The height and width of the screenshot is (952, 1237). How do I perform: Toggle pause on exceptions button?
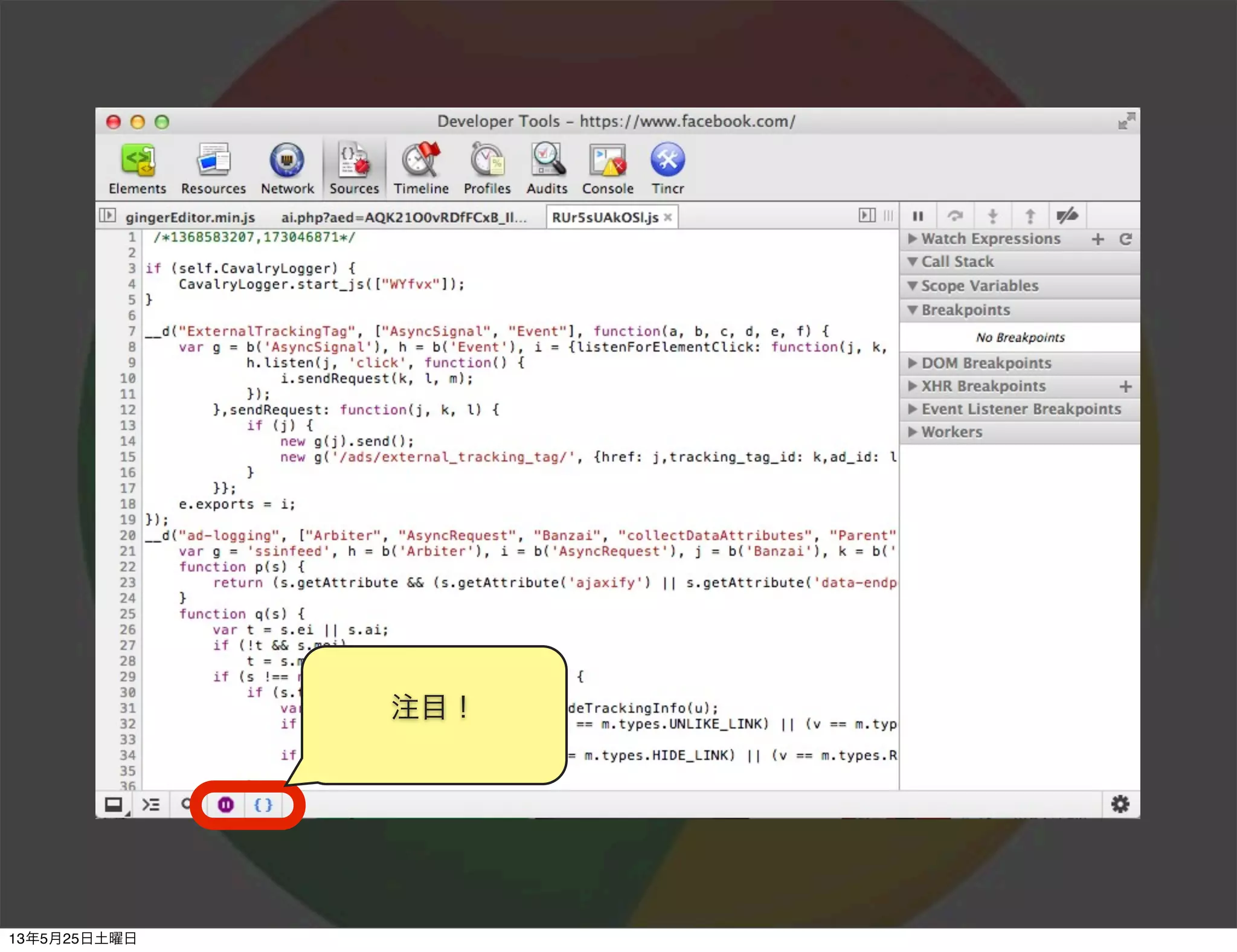(x=226, y=805)
